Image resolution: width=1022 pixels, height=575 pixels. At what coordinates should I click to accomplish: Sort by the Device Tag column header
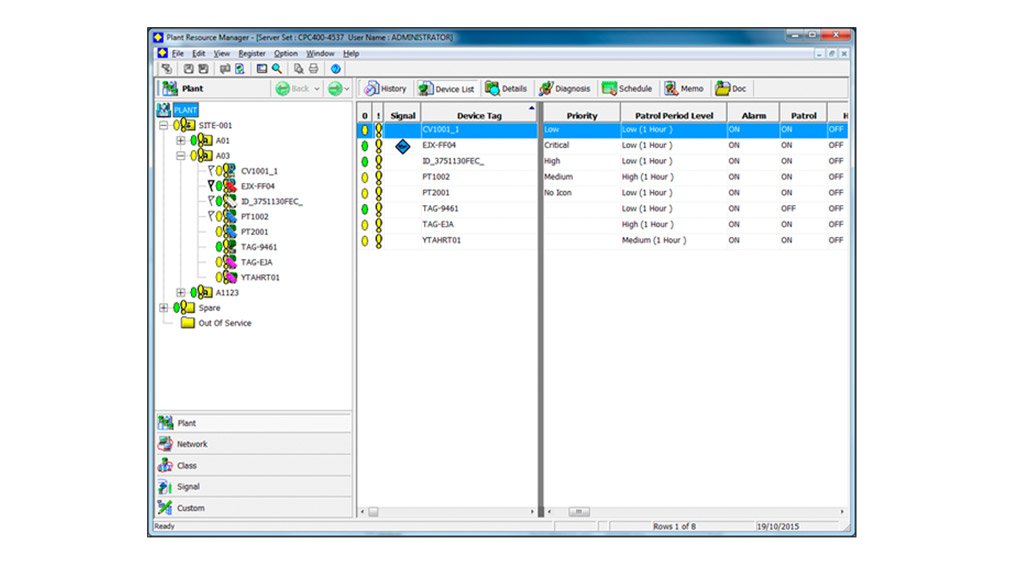pyautogui.click(x=479, y=115)
